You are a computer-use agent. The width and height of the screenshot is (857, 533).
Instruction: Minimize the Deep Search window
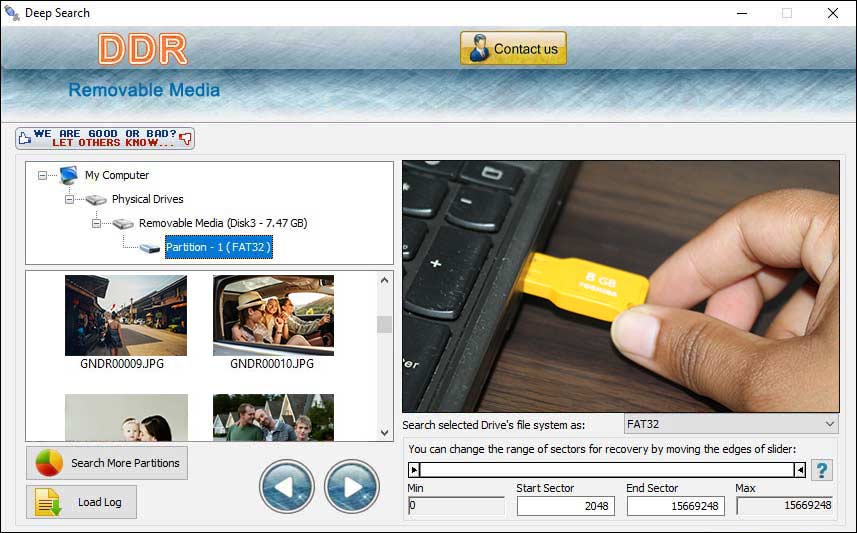(x=742, y=13)
